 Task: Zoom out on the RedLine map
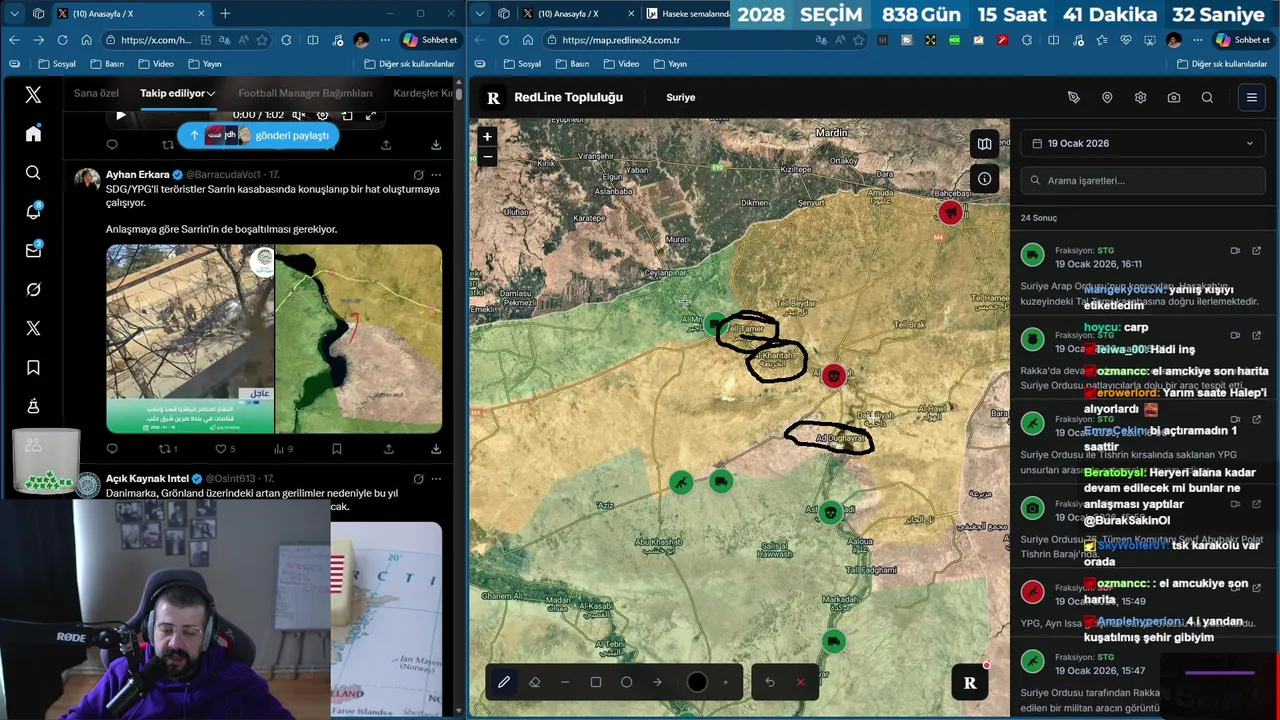point(487,156)
